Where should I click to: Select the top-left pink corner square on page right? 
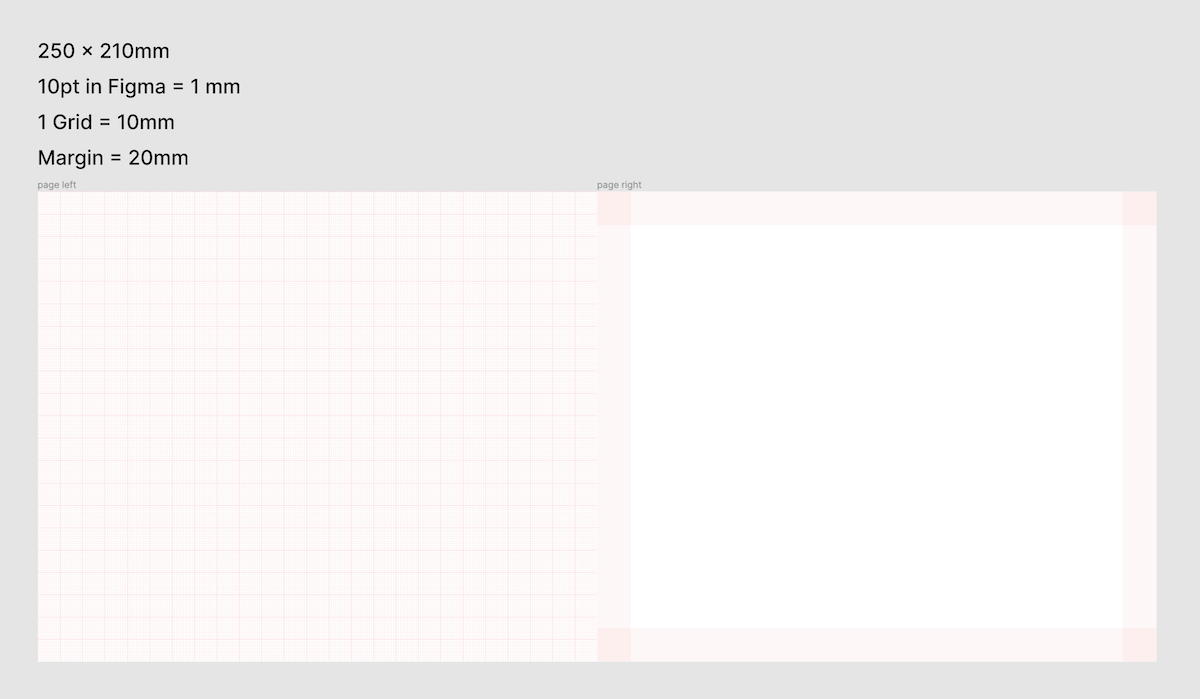click(614, 208)
